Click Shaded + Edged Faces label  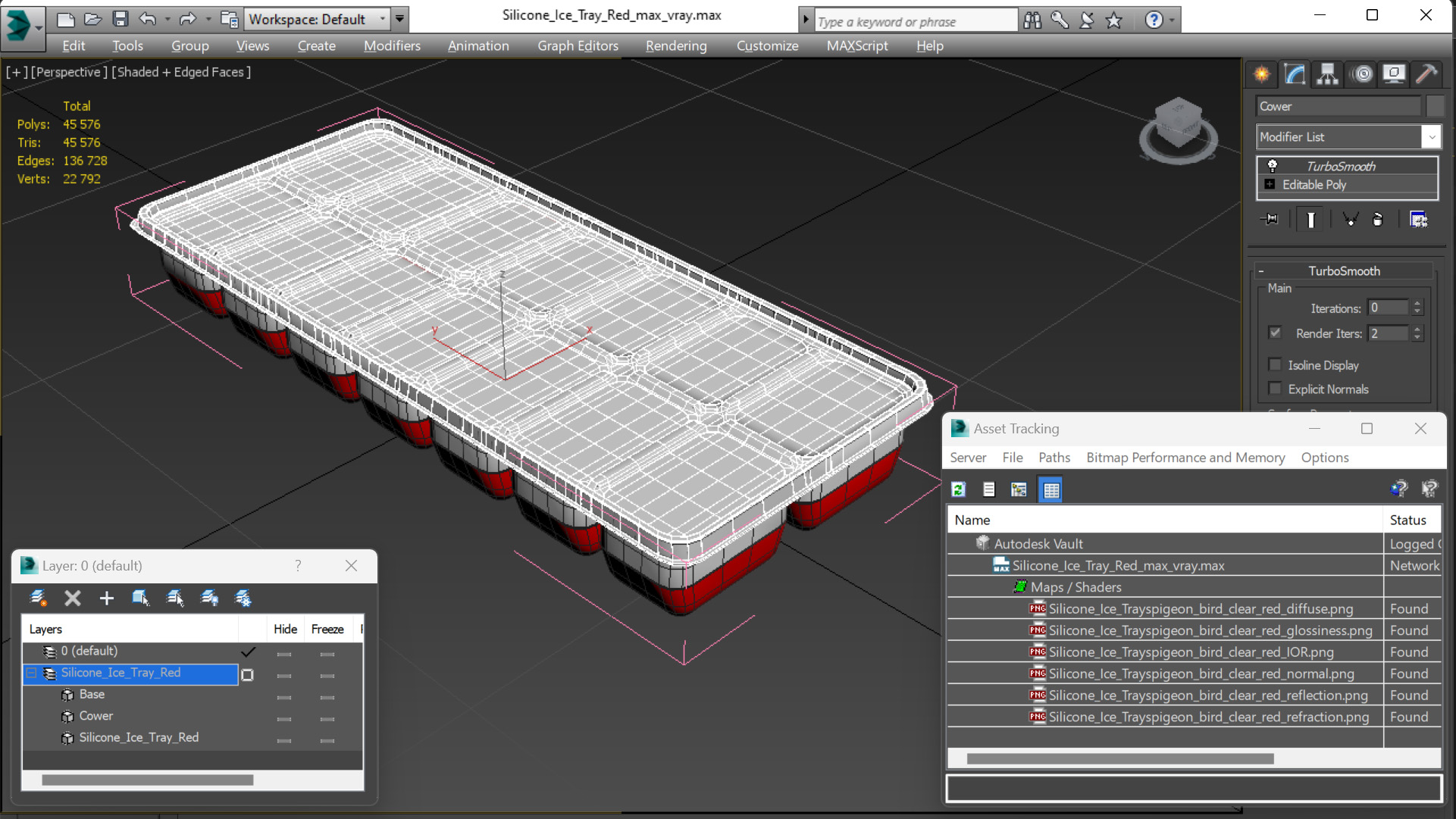[x=181, y=72]
